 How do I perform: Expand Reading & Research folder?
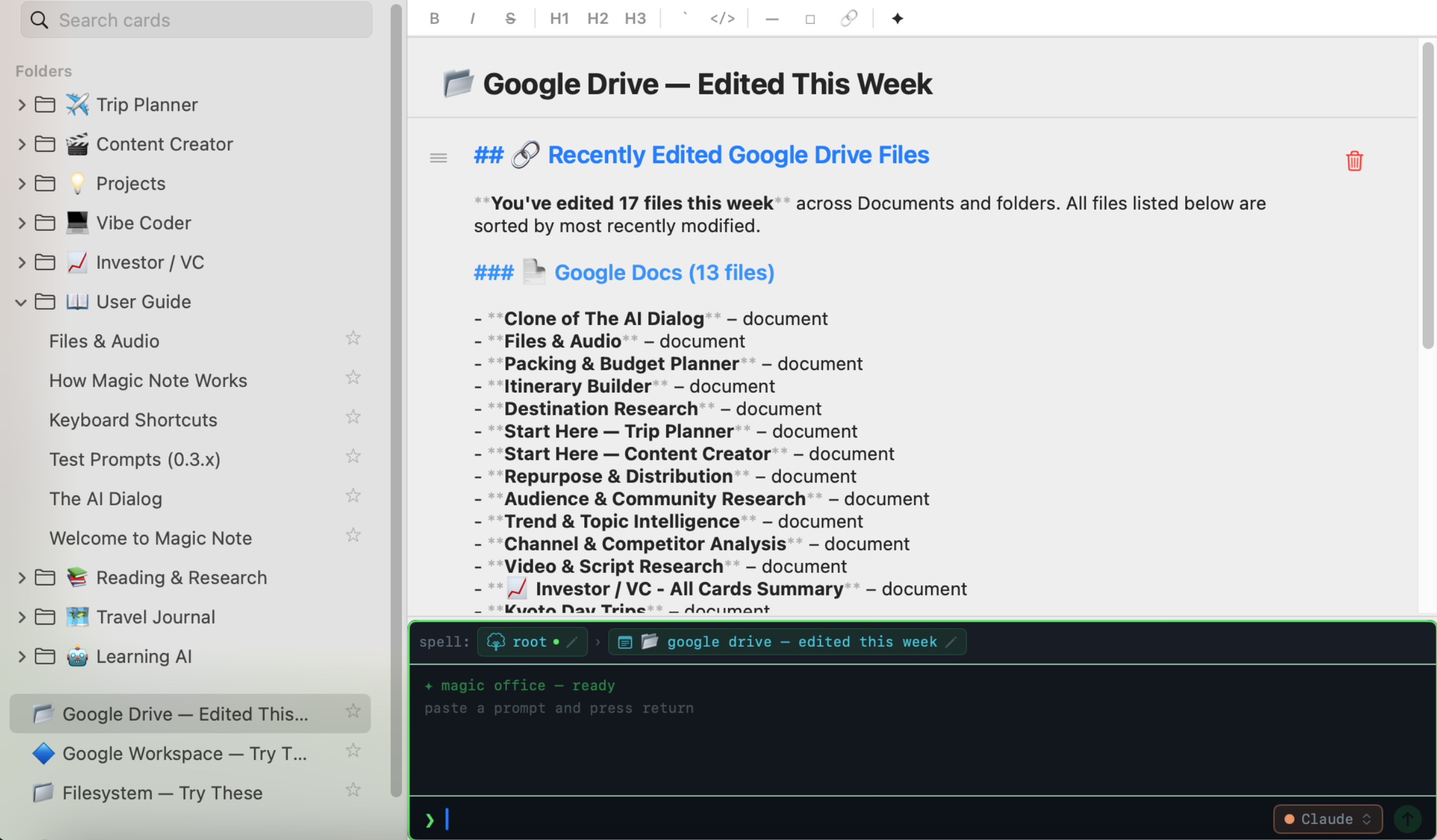(x=22, y=577)
